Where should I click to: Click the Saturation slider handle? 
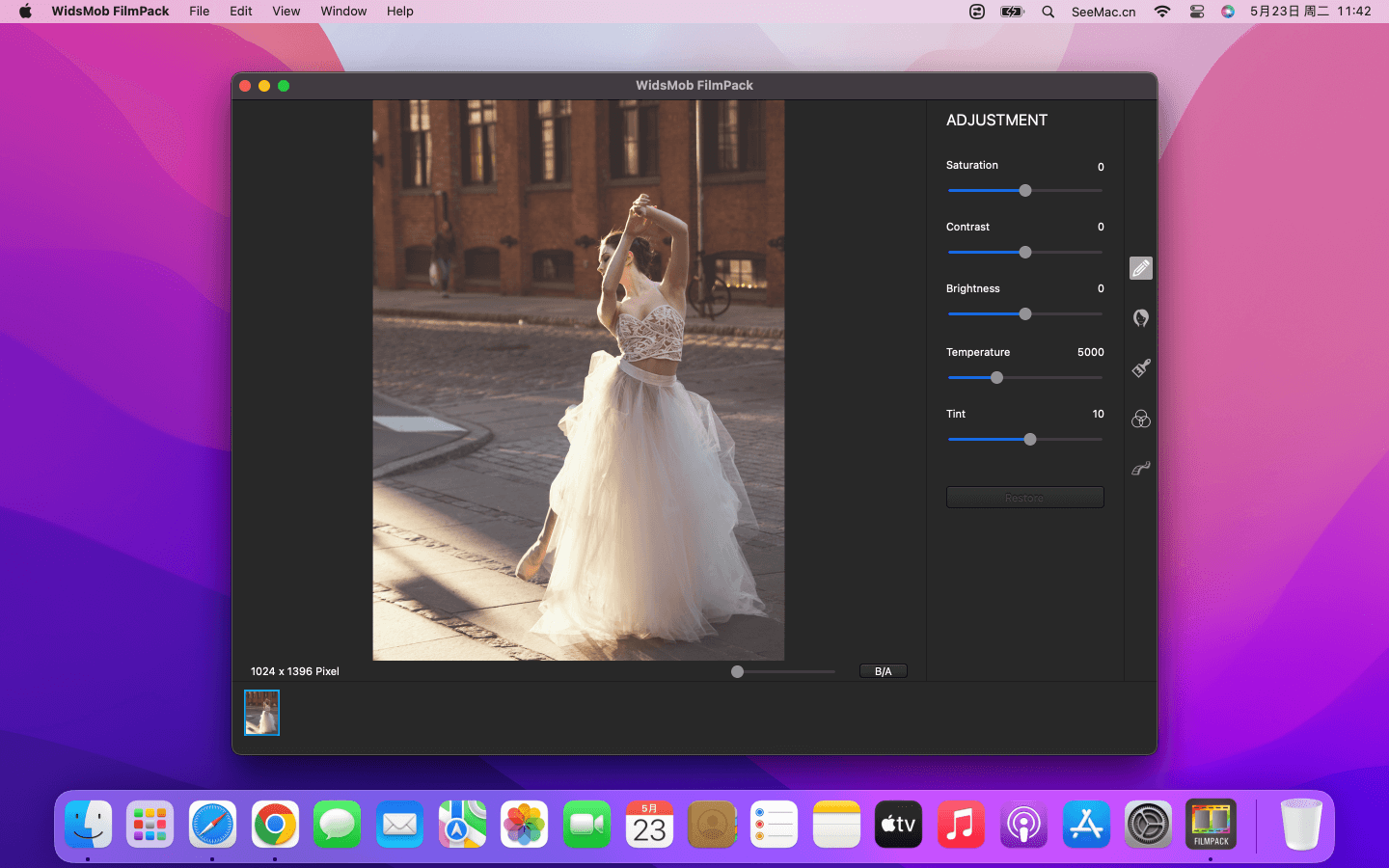point(1025,191)
